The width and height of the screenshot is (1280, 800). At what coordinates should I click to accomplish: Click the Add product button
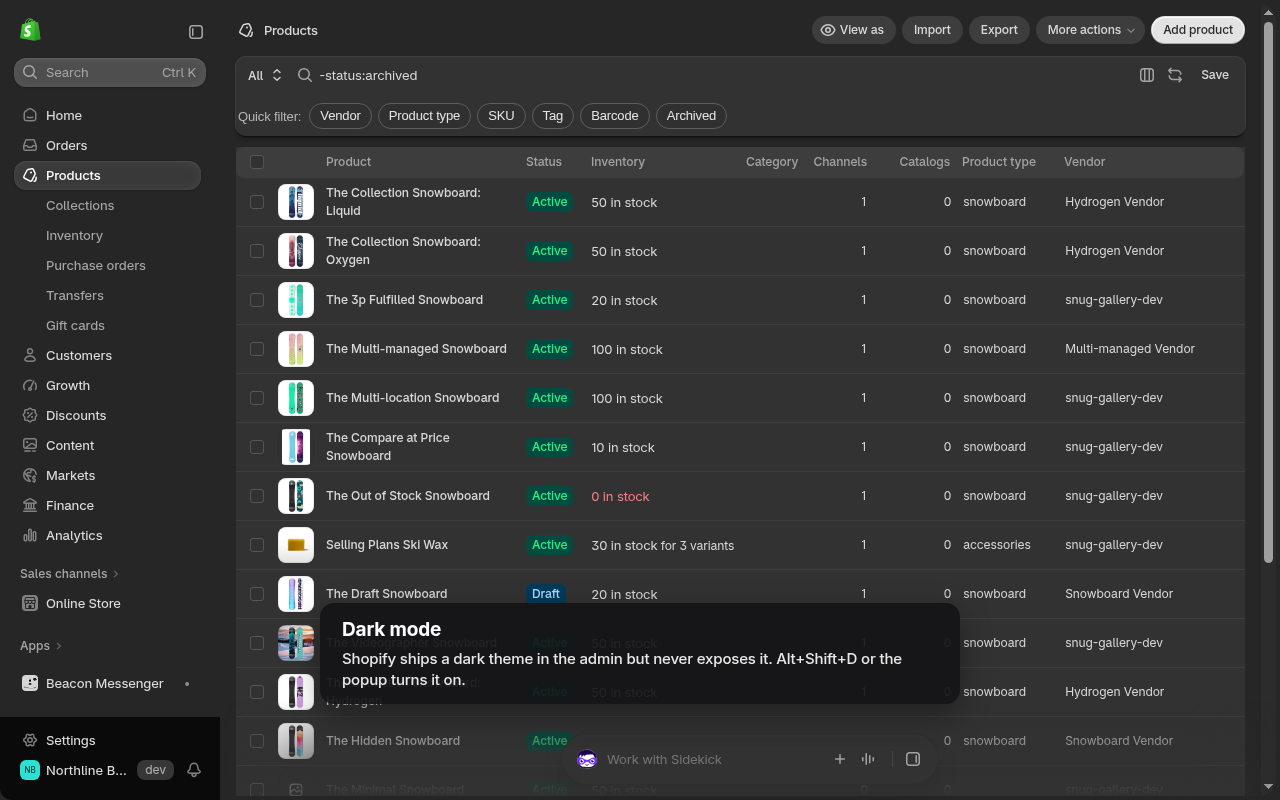coord(1198,30)
